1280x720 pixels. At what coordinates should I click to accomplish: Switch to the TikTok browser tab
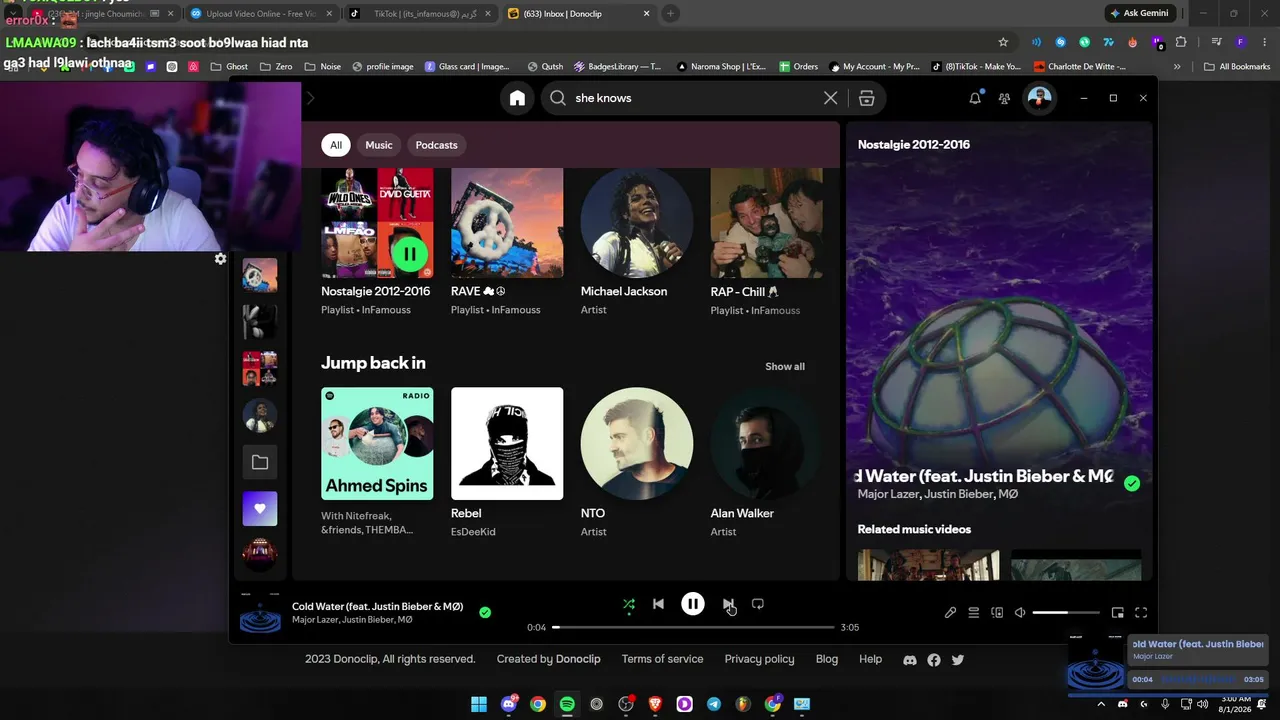tap(418, 14)
